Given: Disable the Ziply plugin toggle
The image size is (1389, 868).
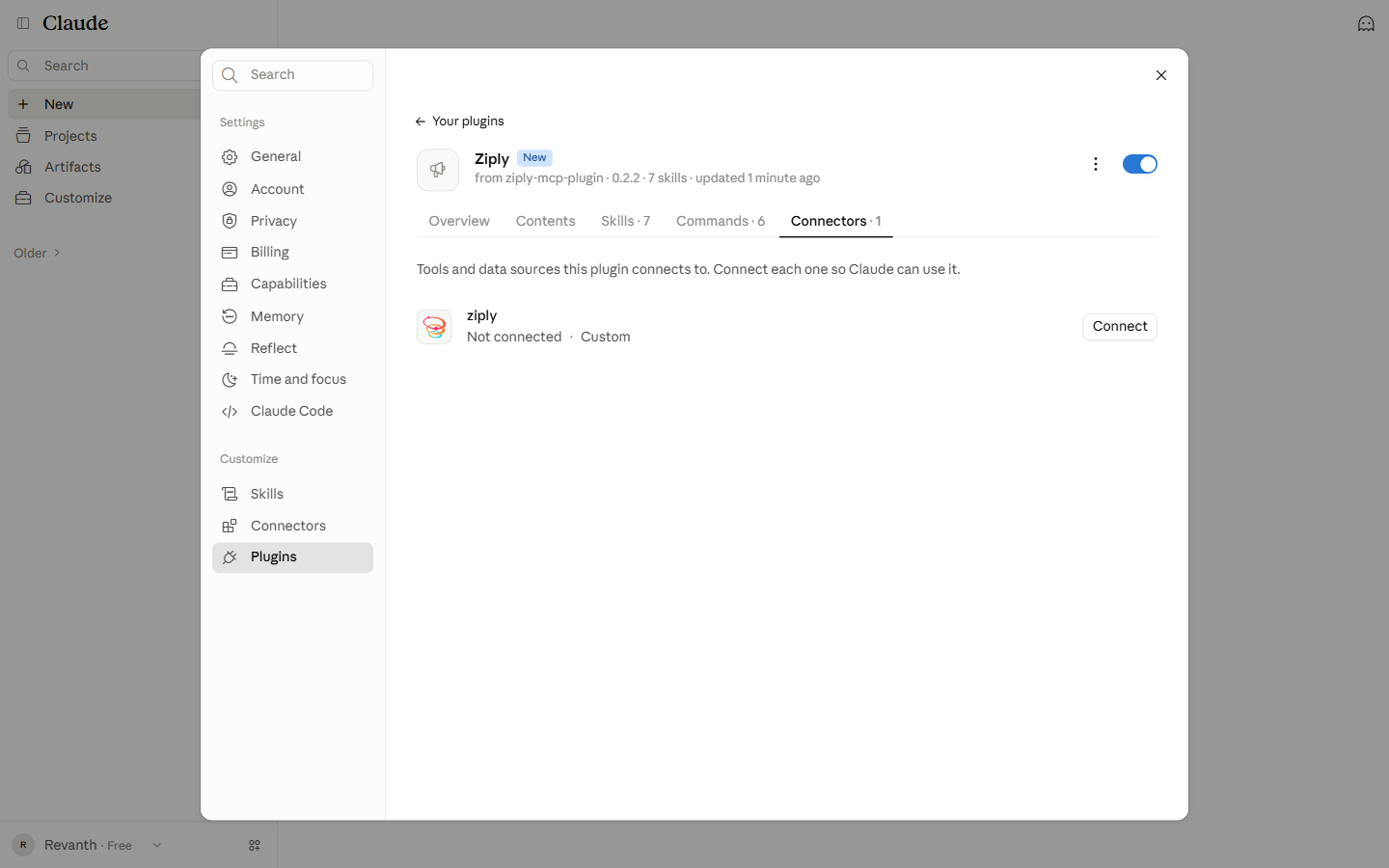Looking at the screenshot, I should pos(1140,164).
